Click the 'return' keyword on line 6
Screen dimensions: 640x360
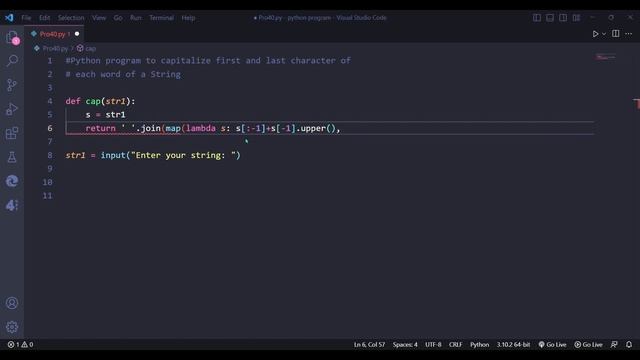pyautogui.click(x=100, y=128)
